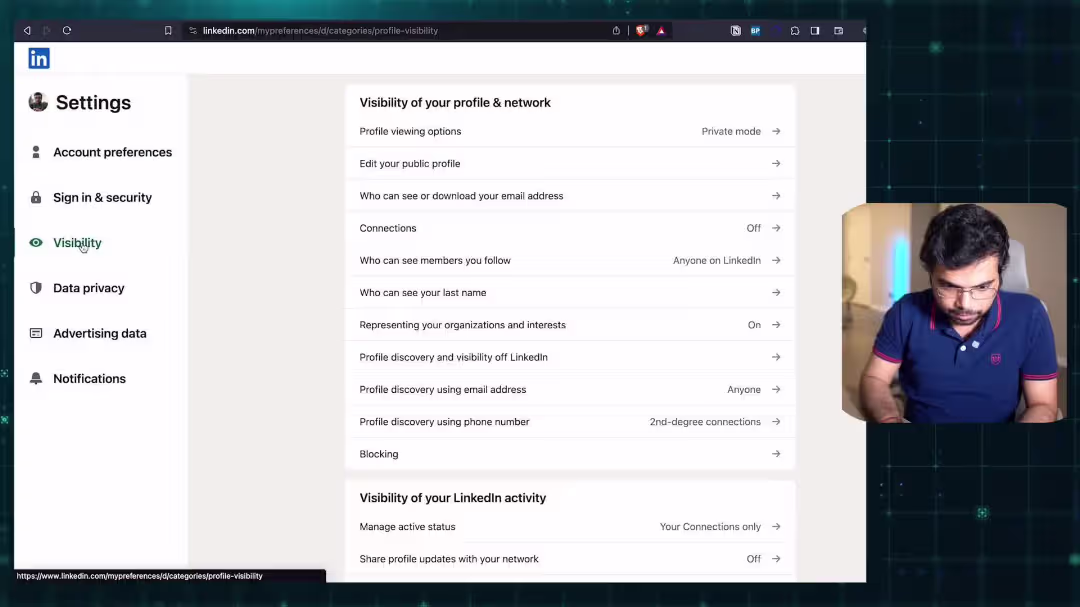This screenshot has width=1080, height=607.
Task: Open the Advertising data section
Action: click(x=88, y=333)
